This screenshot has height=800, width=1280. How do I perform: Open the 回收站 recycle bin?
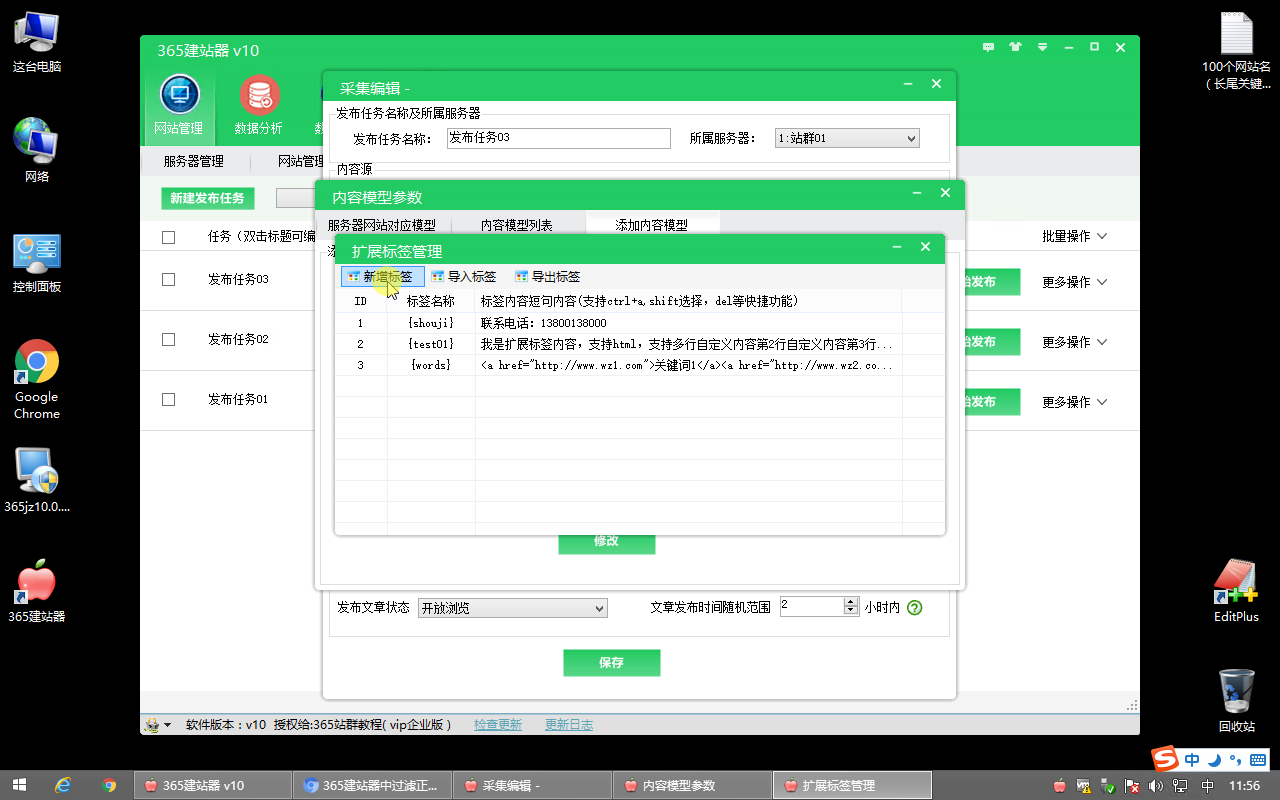[x=1237, y=700]
